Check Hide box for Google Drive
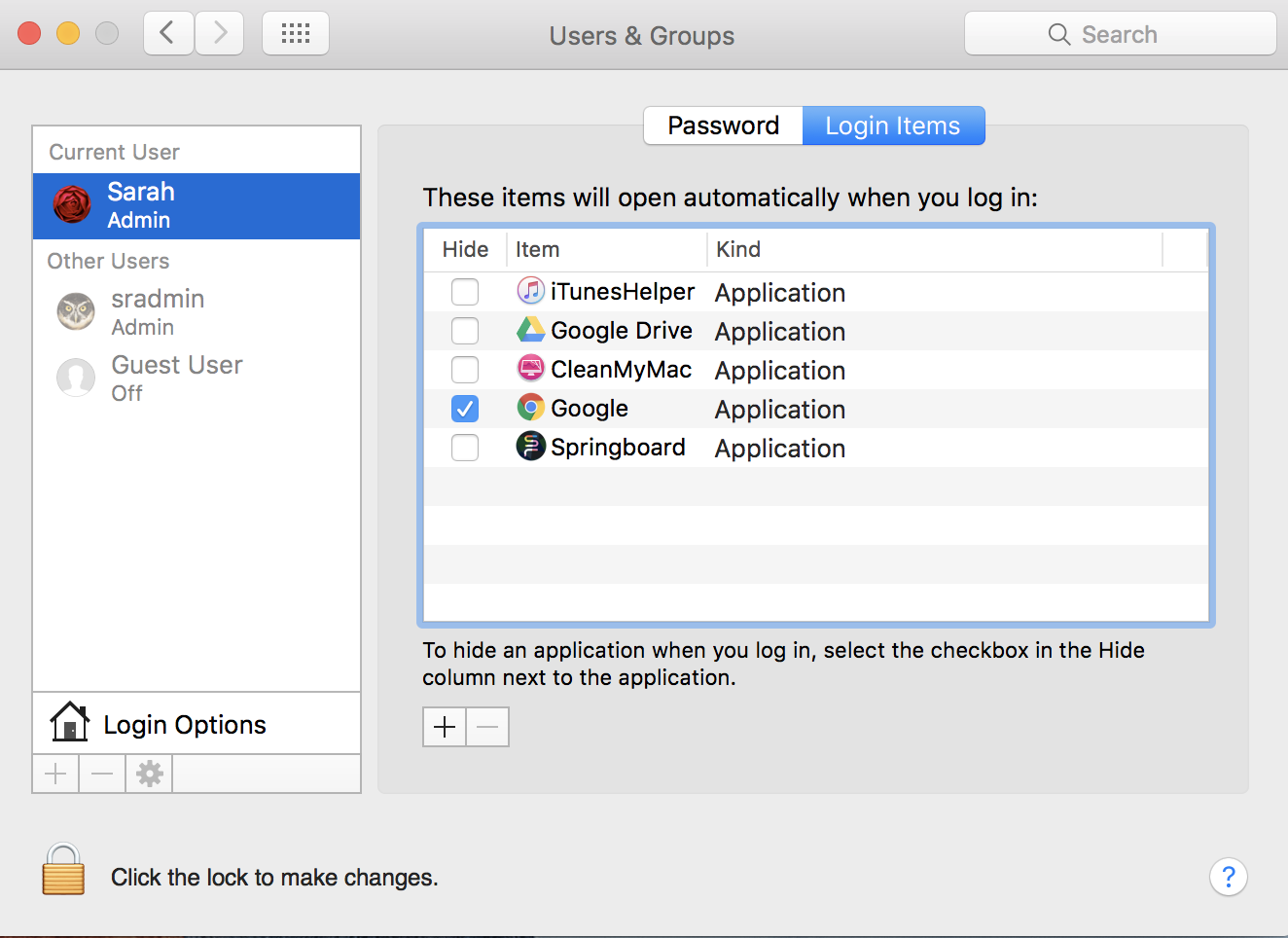Screen dimensions: 1288x938 tap(465, 331)
